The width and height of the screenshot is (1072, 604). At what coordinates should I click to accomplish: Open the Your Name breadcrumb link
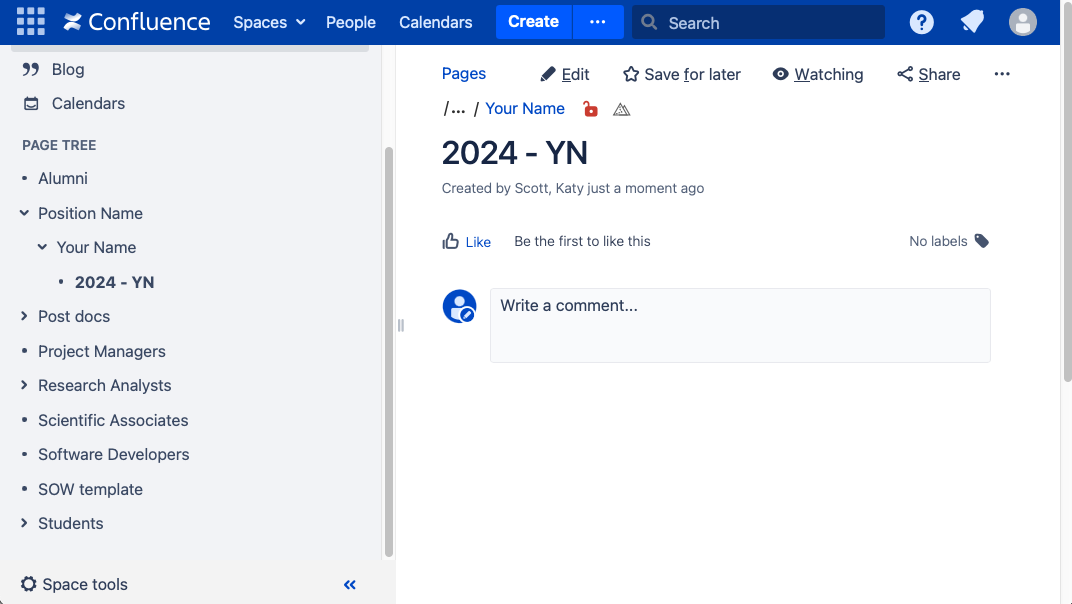[525, 109]
